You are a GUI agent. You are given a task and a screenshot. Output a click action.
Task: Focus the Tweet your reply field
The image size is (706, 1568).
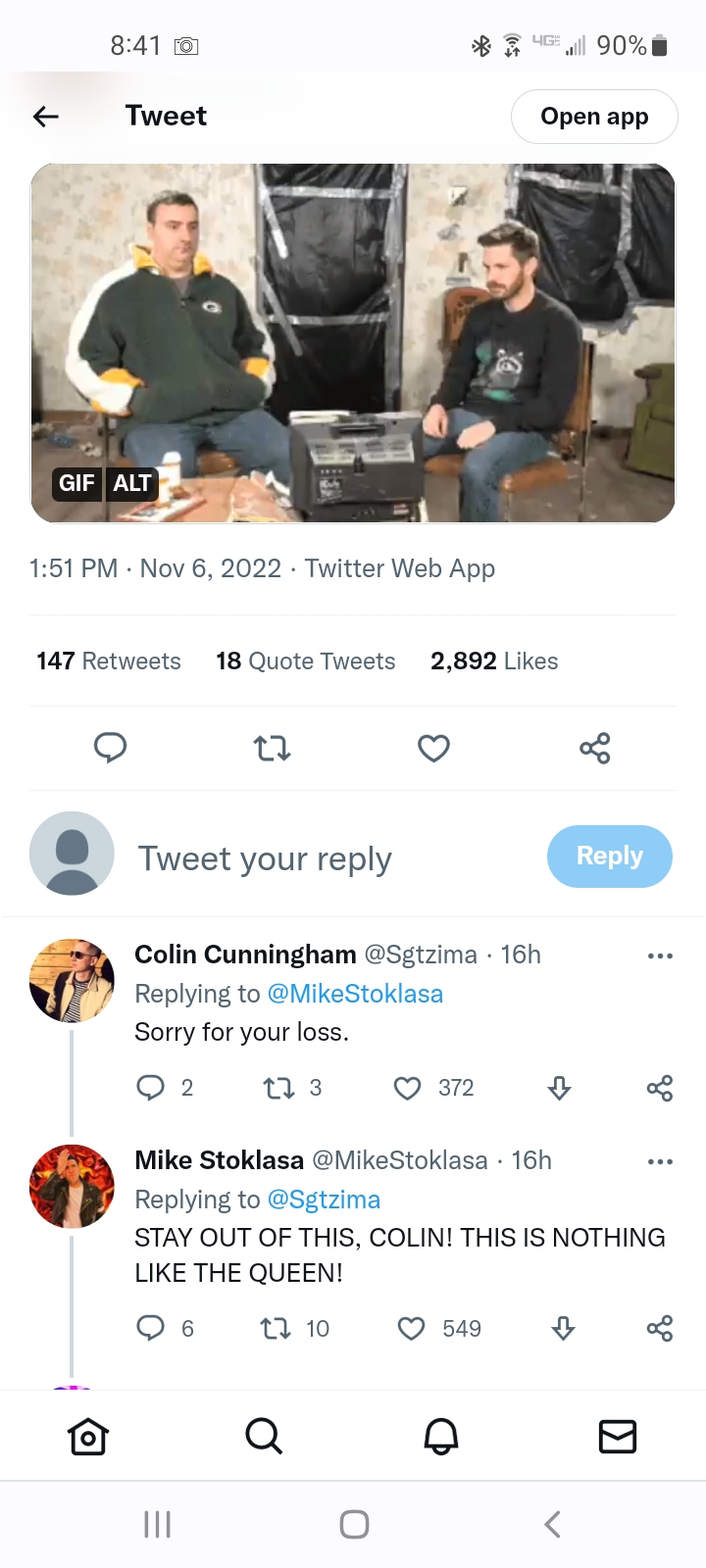265,858
